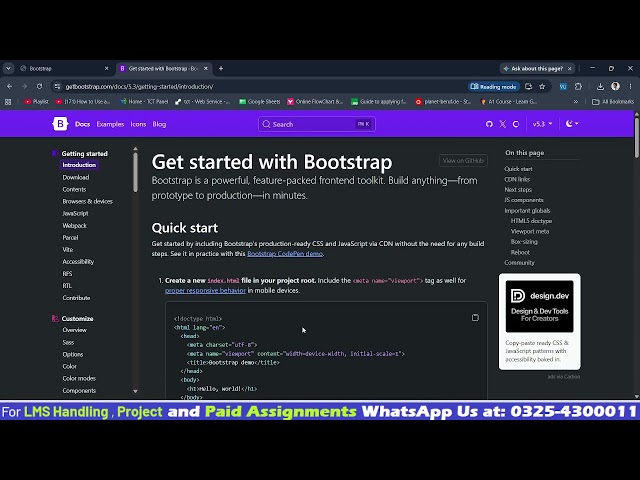Open the proper responsive behavior link

[205, 290]
